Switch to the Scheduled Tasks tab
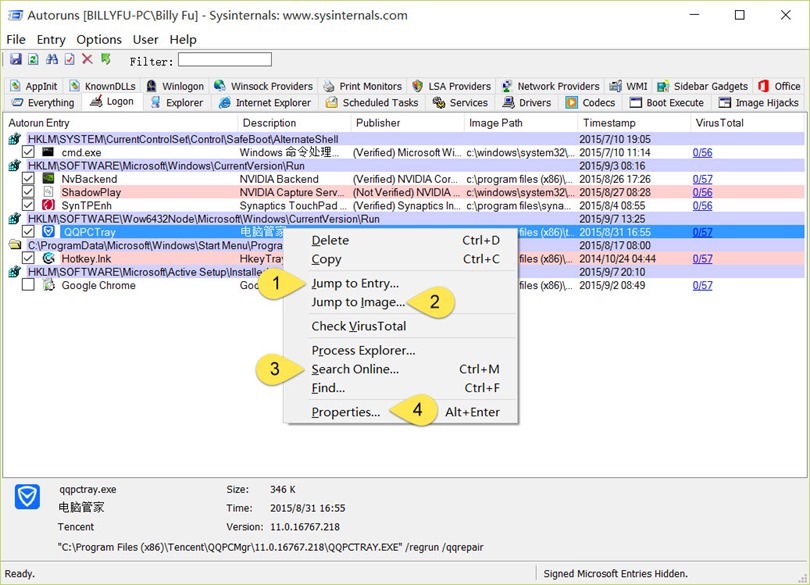 tap(372, 103)
